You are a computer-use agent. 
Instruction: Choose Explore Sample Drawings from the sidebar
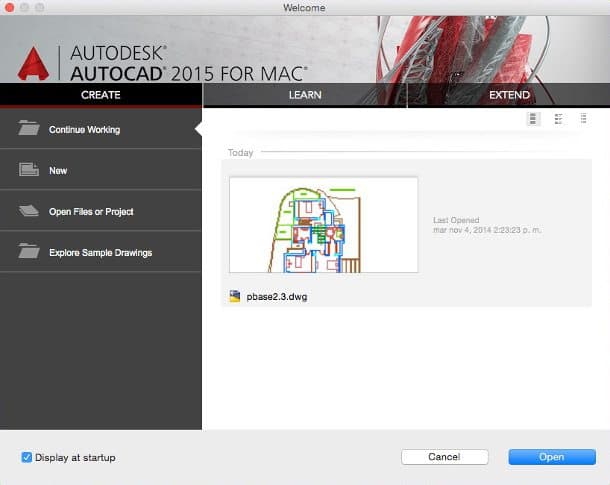100,253
